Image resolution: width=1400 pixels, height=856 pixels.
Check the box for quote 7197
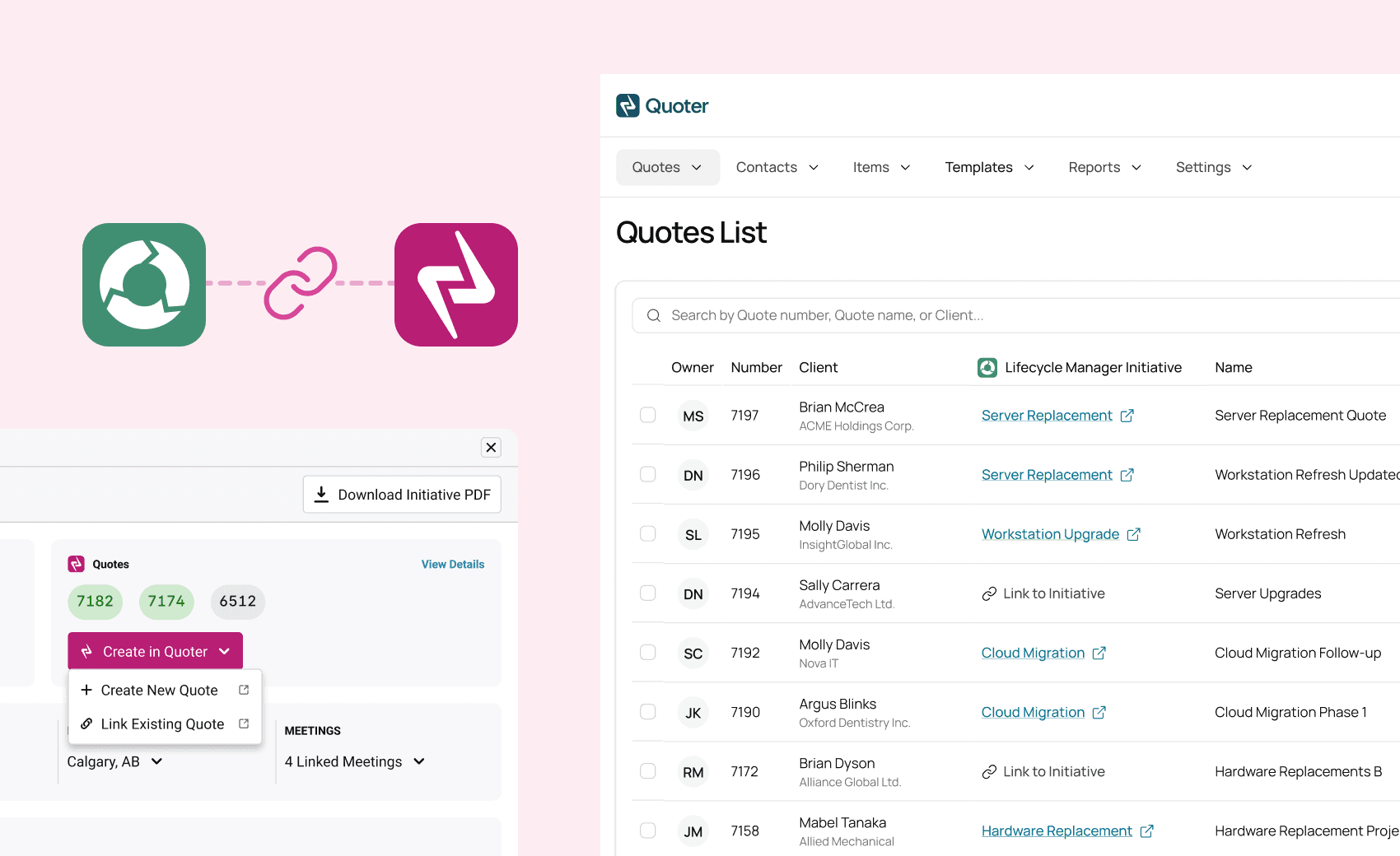[x=648, y=415]
